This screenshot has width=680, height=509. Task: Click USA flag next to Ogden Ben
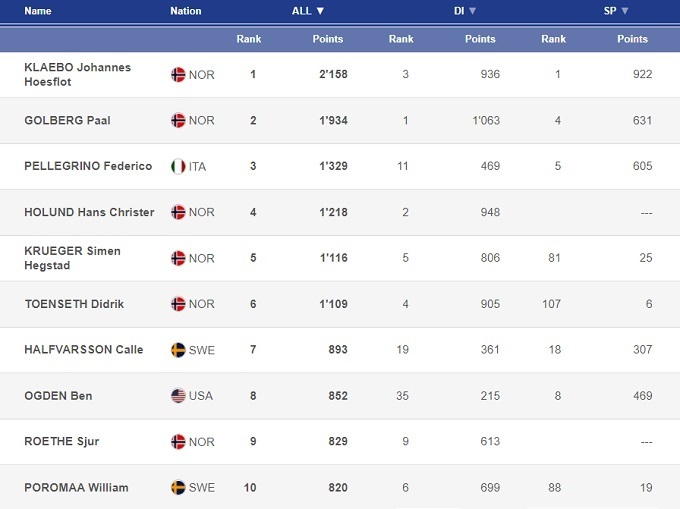[x=178, y=396]
